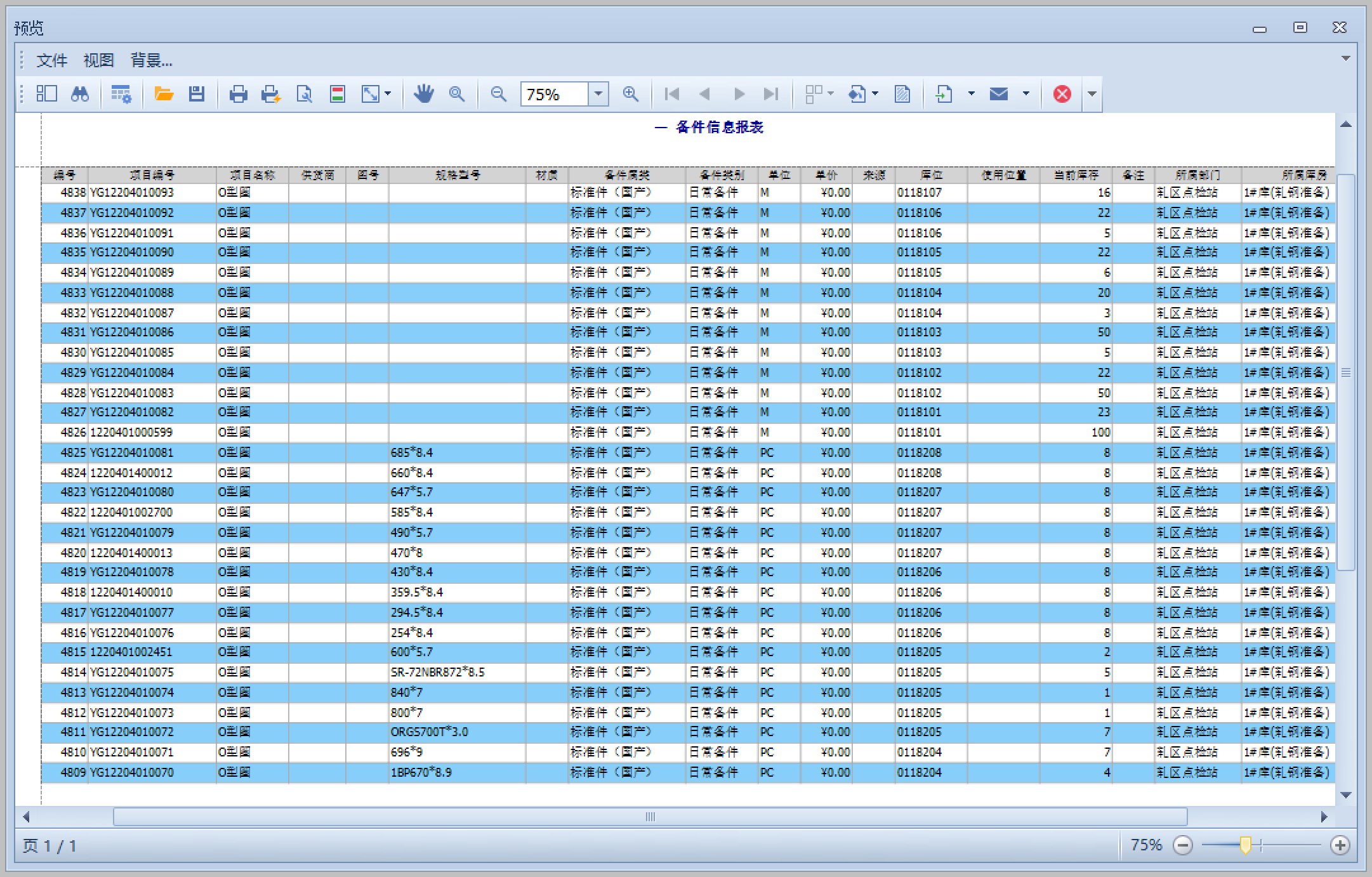Select the magnifier tool
This screenshot has width=1372, height=877.
pos(456,94)
